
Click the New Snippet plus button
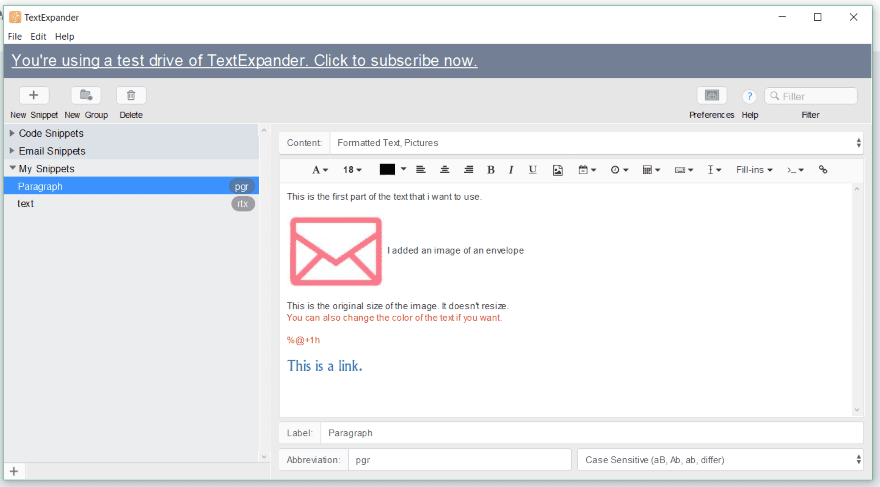point(34,95)
